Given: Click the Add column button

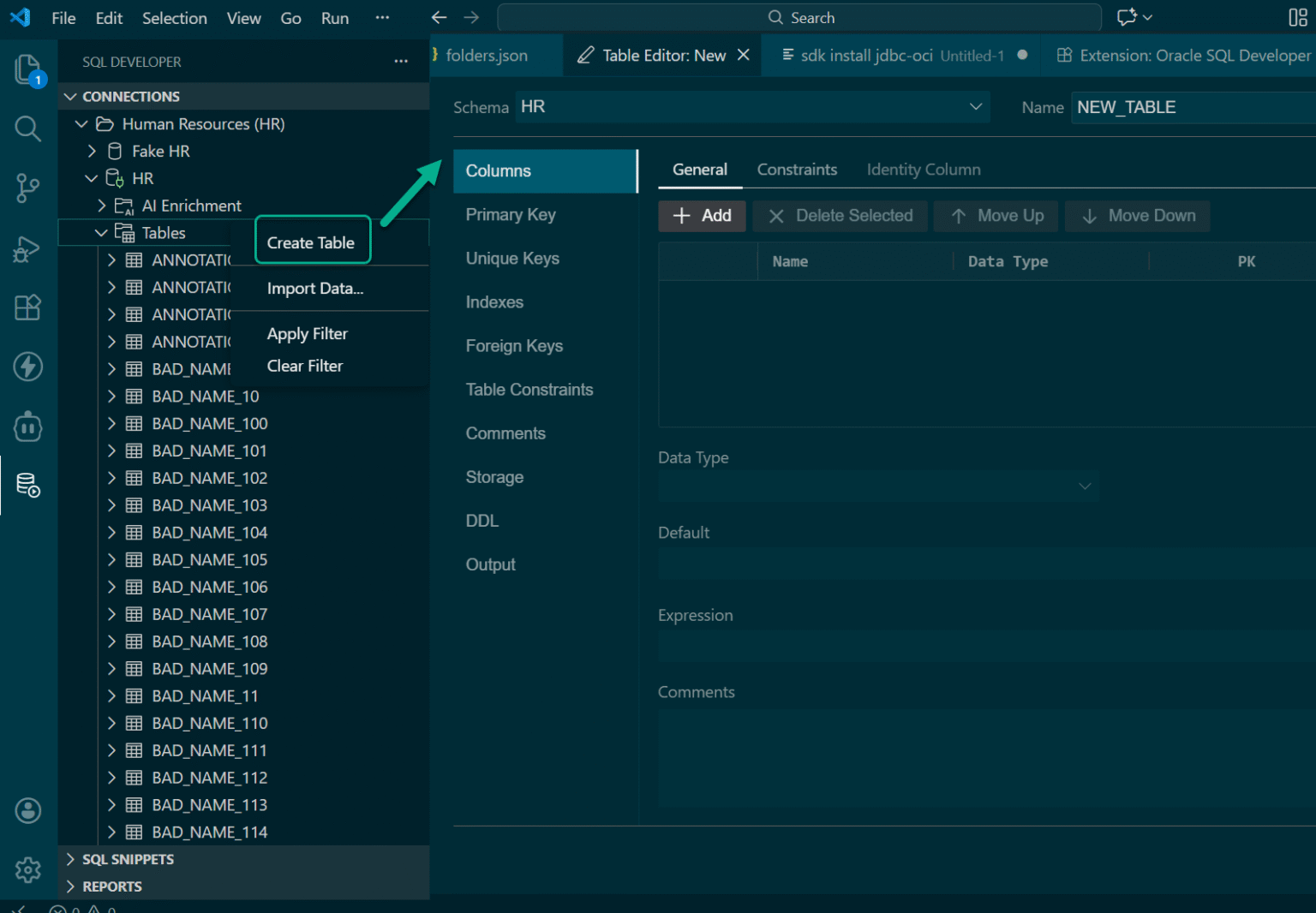Looking at the screenshot, I should pos(702,216).
